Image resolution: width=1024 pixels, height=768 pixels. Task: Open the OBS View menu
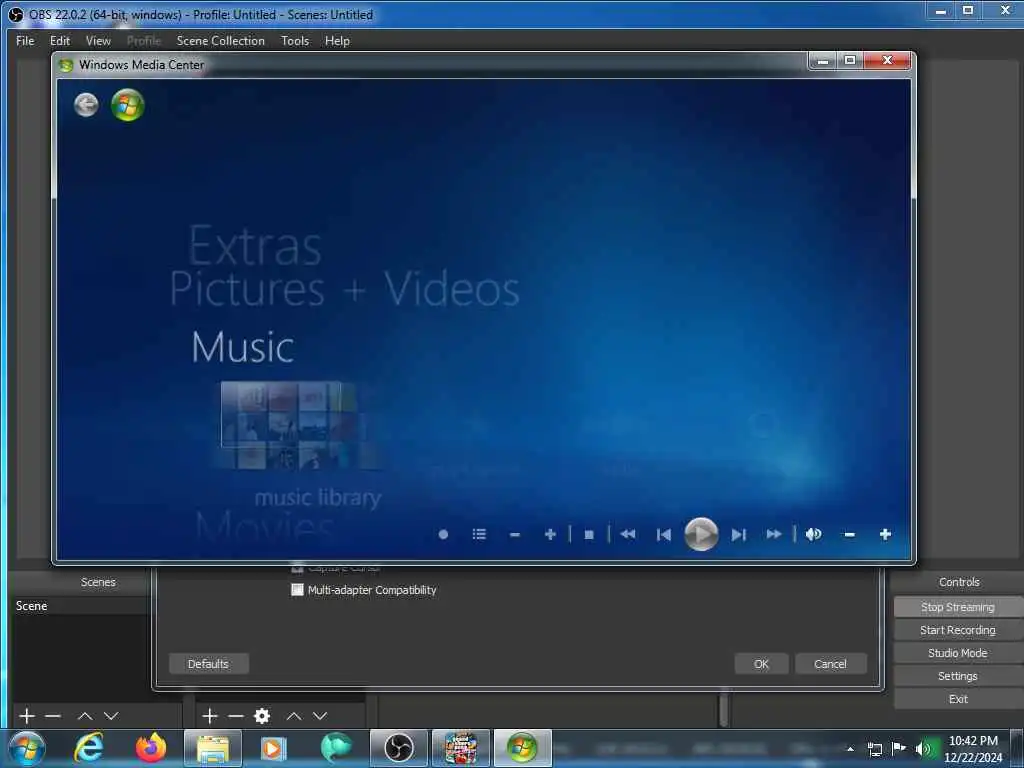coord(98,40)
